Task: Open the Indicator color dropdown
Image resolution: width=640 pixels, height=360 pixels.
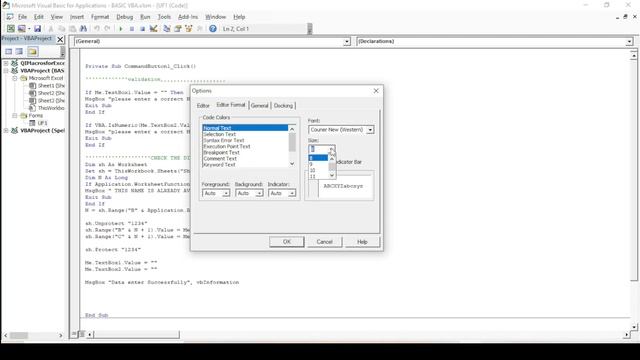Action: (x=292, y=193)
